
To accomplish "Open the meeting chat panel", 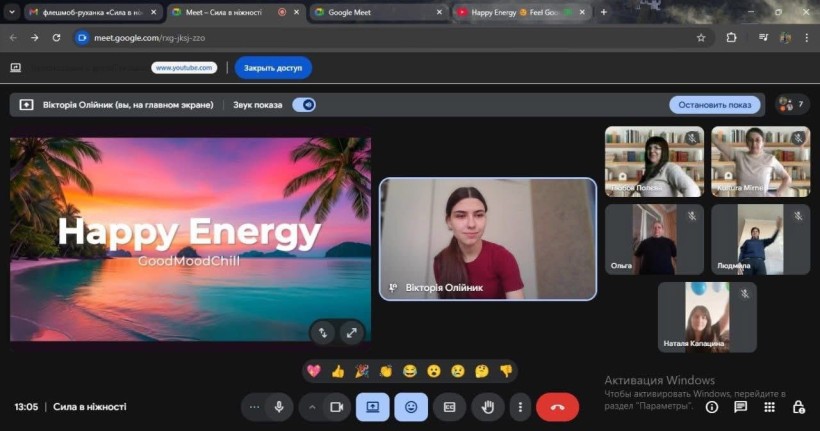I will 740,407.
